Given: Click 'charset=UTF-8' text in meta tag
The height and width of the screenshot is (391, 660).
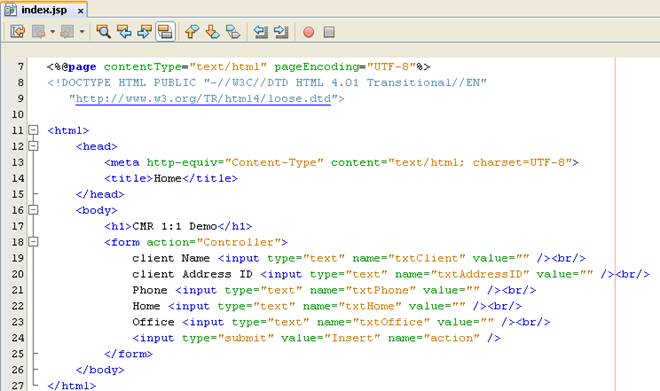Looking at the screenshot, I should click(x=519, y=162).
